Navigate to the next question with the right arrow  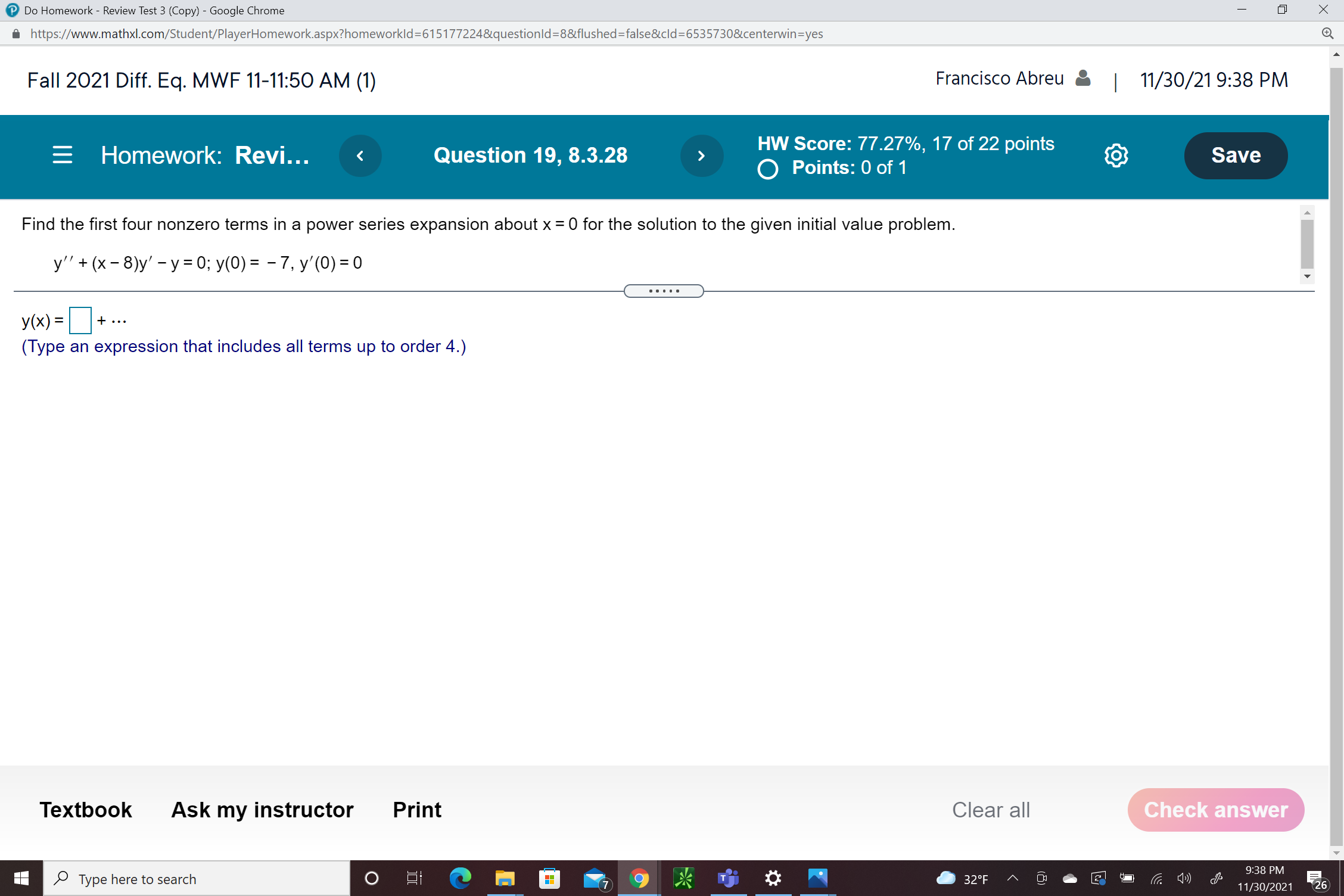pyautogui.click(x=702, y=155)
